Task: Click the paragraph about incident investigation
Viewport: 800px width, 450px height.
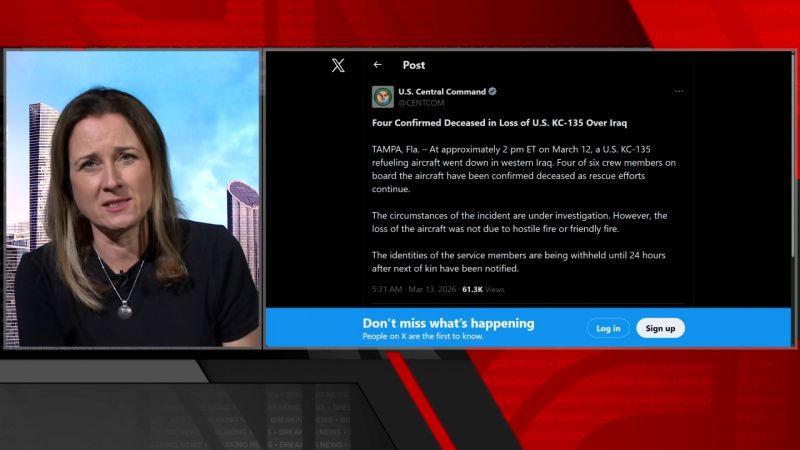Action: [519, 222]
